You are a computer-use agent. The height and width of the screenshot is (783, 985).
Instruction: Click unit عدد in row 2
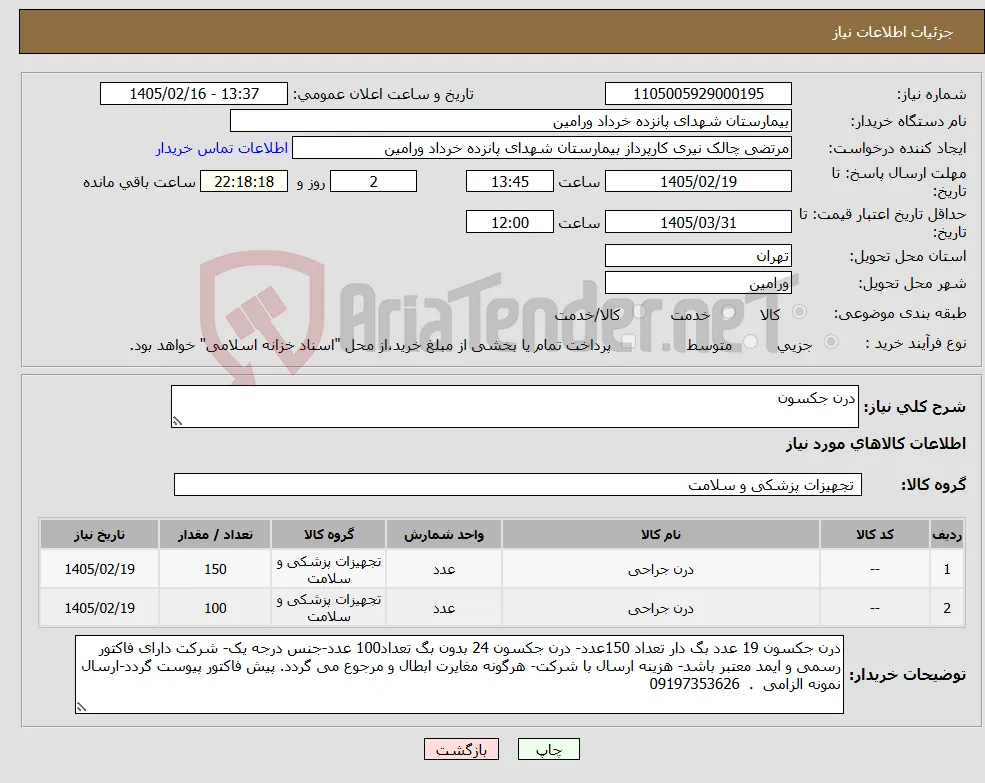point(444,608)
